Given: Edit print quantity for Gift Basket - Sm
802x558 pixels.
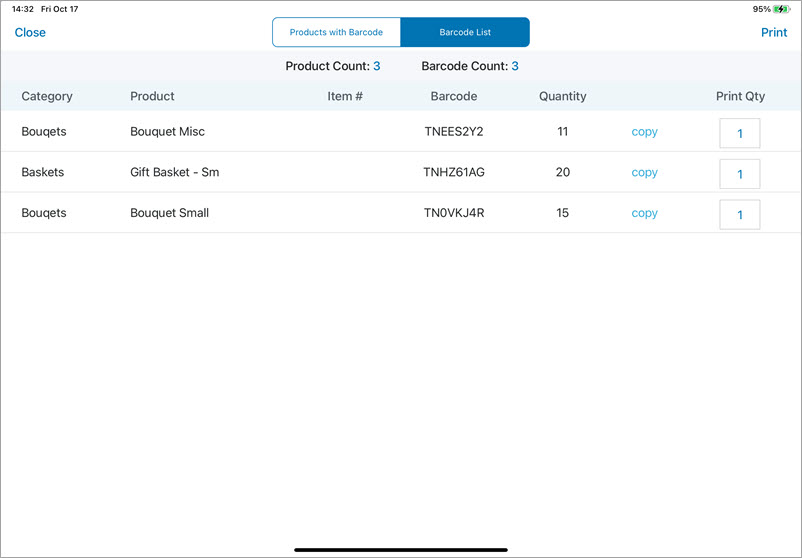Looking at the screenshot, I should pos(740,174).
